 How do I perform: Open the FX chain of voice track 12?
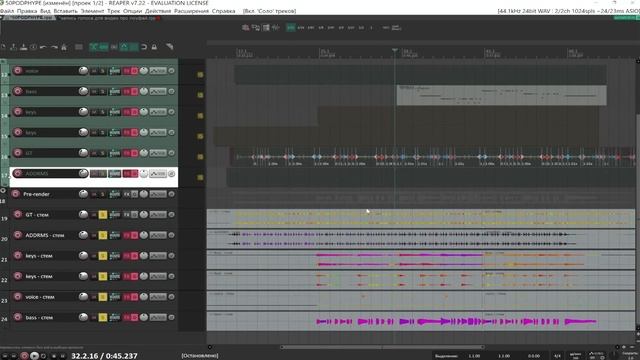click(127, 71)
